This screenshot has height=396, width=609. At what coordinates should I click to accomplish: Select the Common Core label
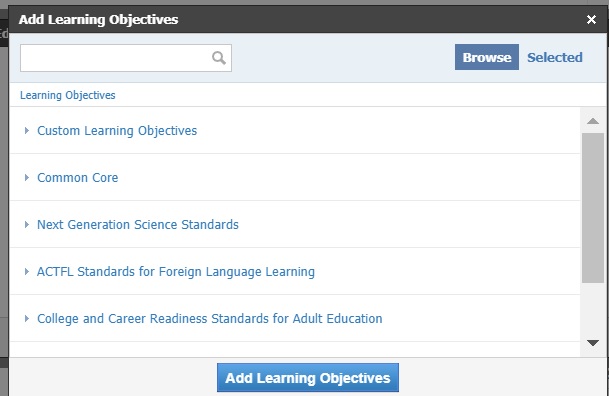(x=77, y=178)
